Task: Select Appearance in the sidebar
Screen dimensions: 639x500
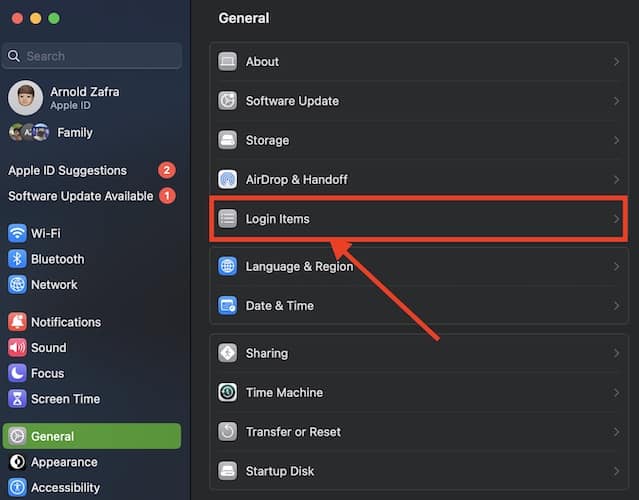Action: pyautogui.click(x=64, y=462)
